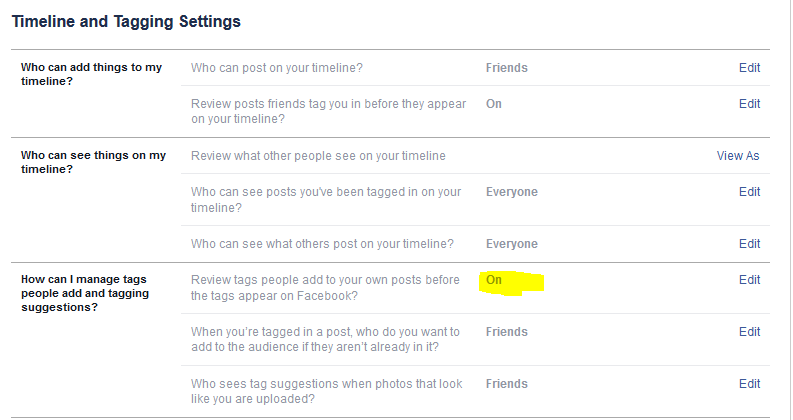The image size is (793, 420).
Task: Edit who sees tag suggestions for photos
Action: pyautogui.click(x=749, y=384)
